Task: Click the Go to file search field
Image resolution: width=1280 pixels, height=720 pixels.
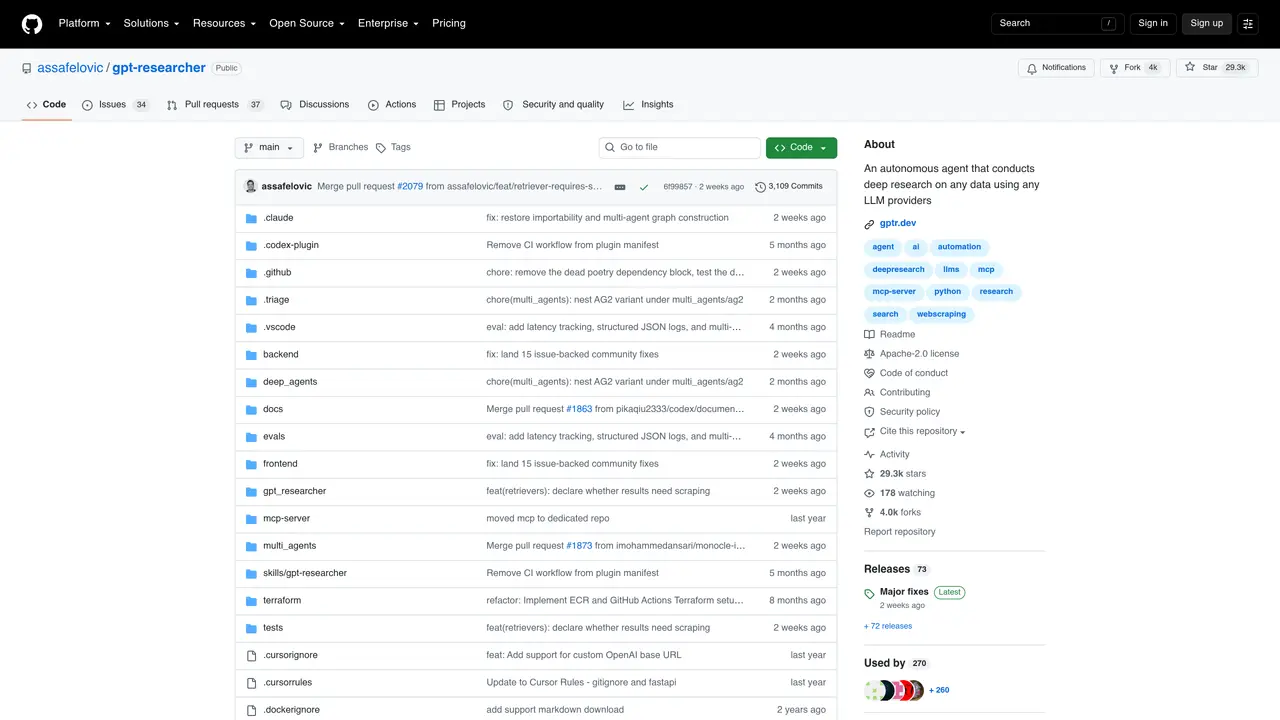Action: pyautogui.click(x=680, y=147)
